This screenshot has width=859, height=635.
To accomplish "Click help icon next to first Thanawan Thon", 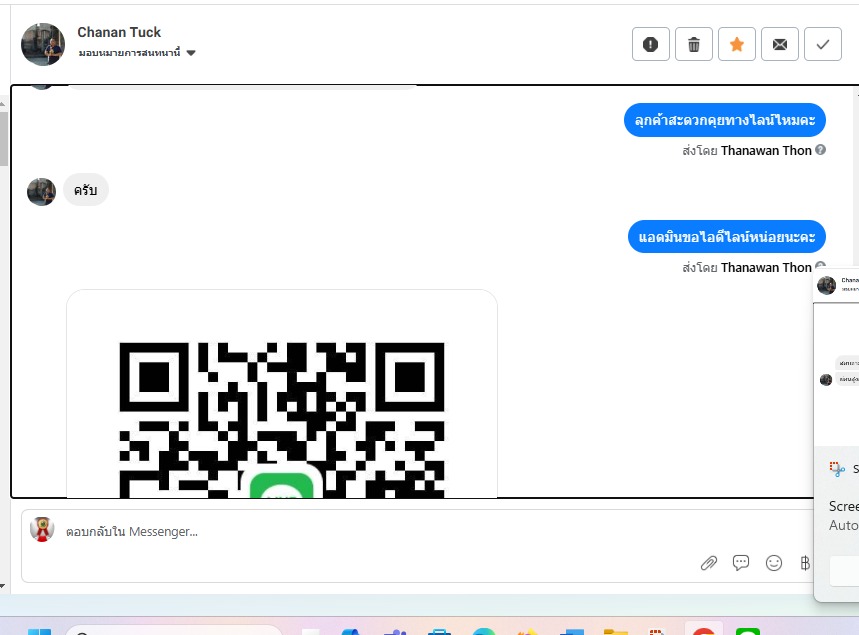I will 820,150.
